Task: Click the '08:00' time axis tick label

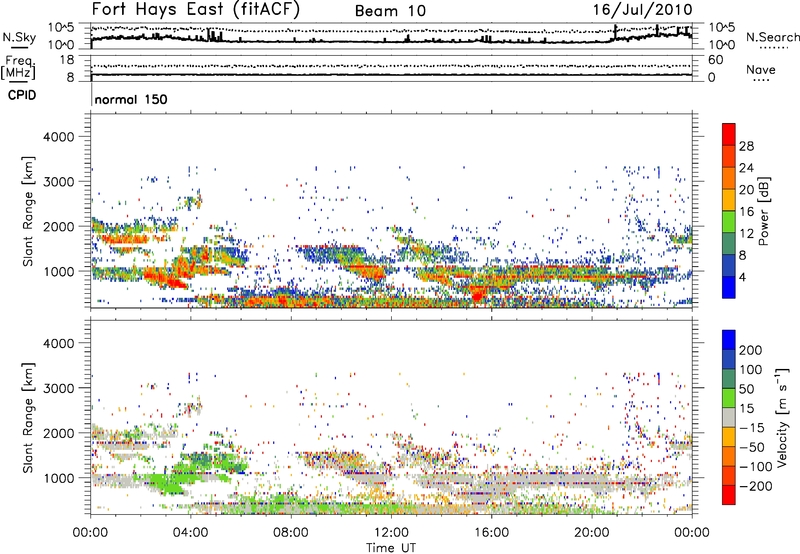Action: point(291,533)
